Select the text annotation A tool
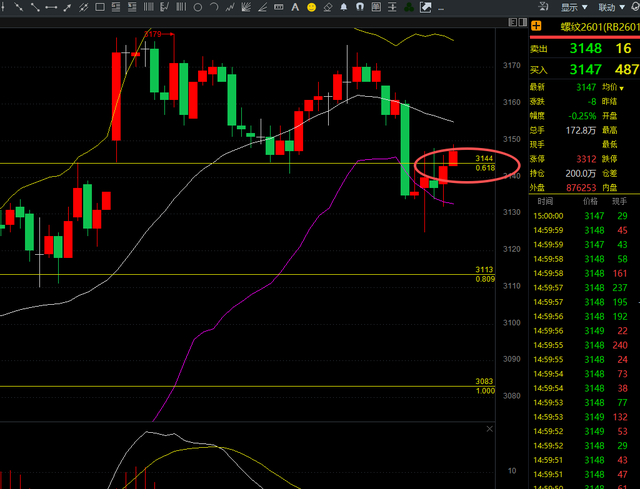Viewport: 640px width, 489px height. (295, 7)
